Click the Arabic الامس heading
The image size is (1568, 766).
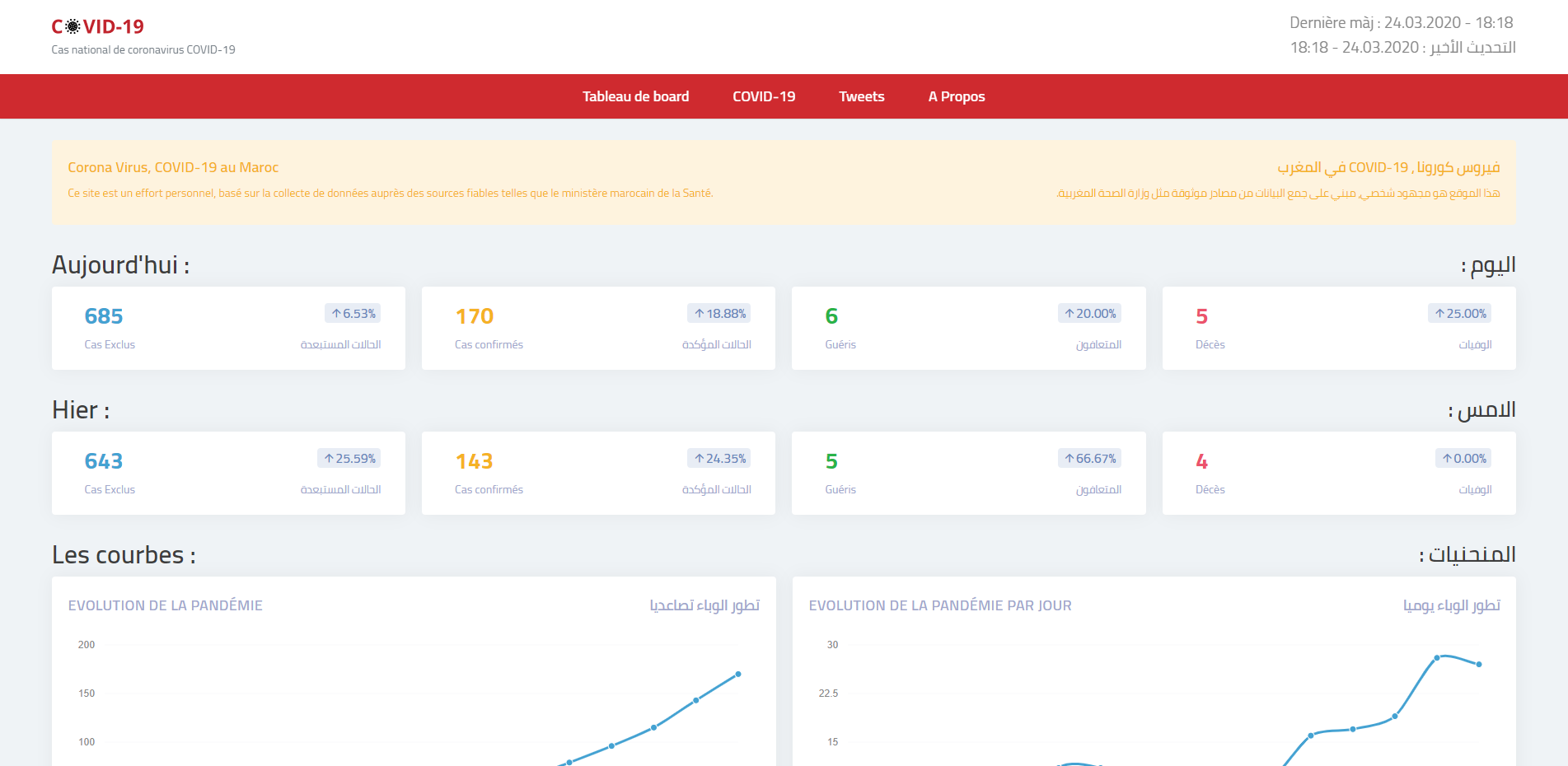click(1481, 410)
